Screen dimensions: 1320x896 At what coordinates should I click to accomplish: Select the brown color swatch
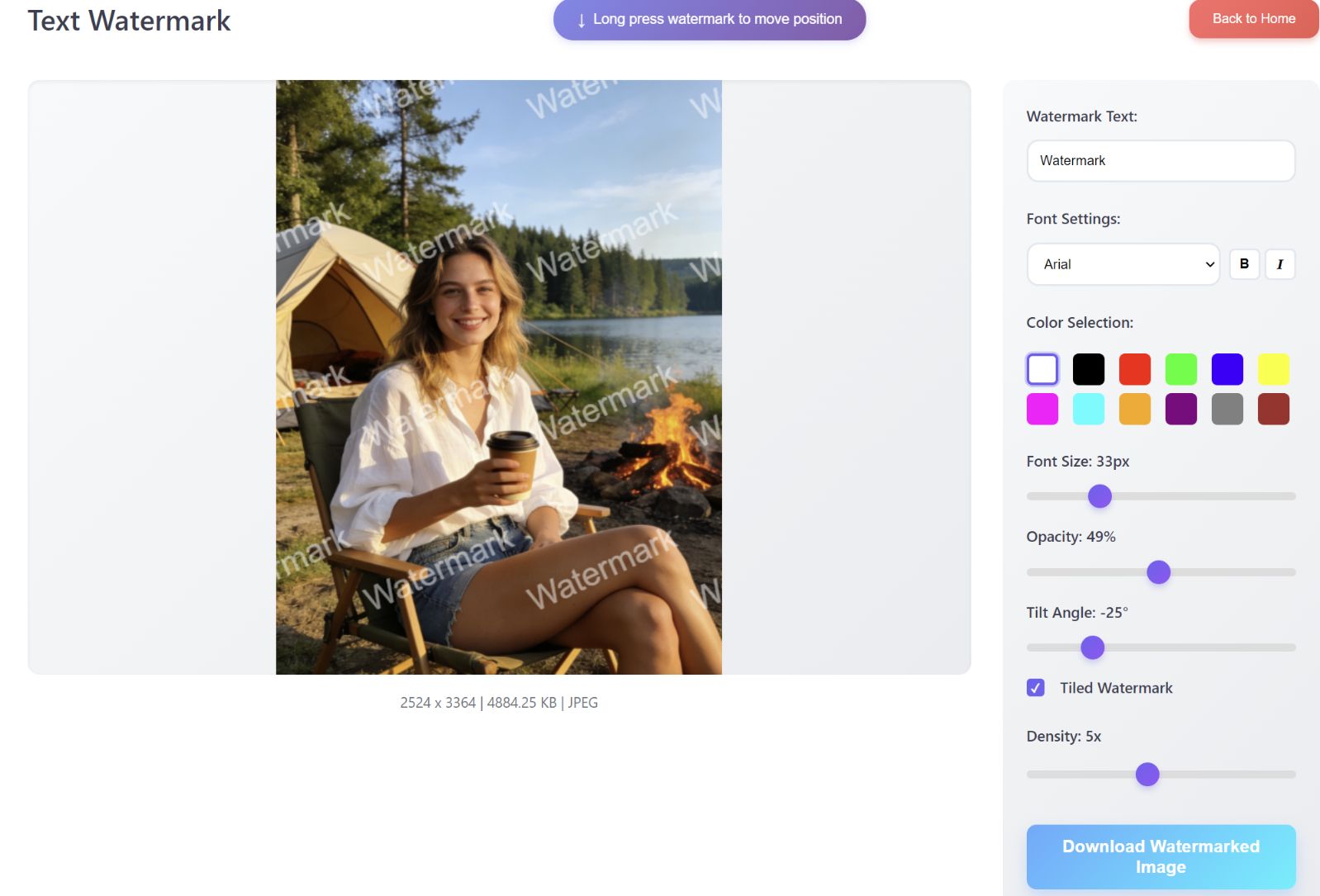click(x=1274, y=409)
